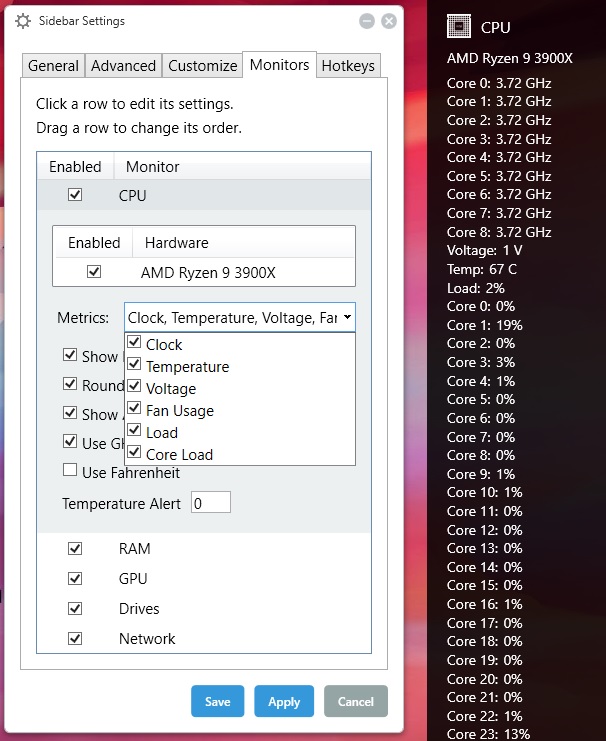Select the GPU monitor row
The height and width of the screenshot is (741, 606).
coord(204,578)
